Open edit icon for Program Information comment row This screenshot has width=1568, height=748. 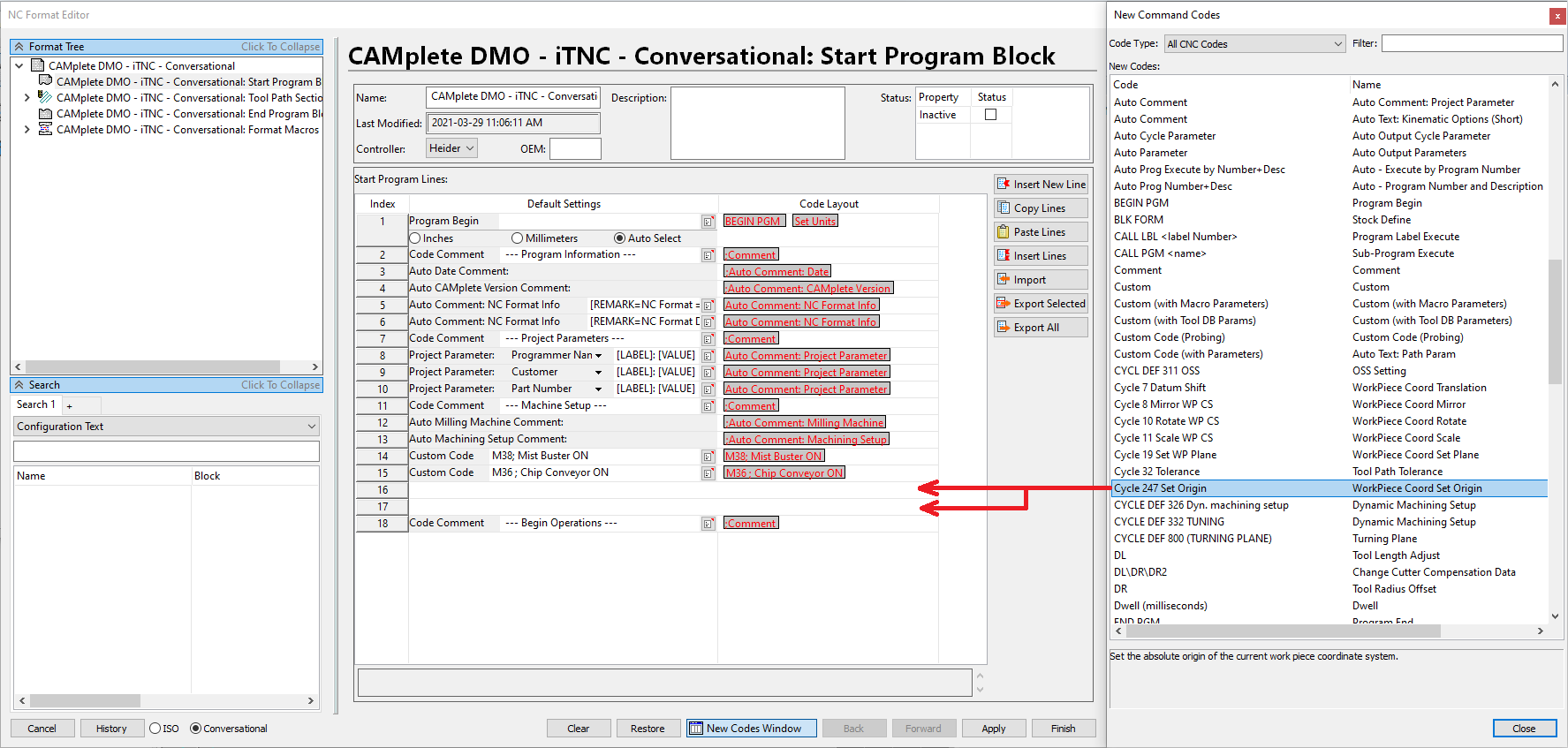[x=708, y=255]
